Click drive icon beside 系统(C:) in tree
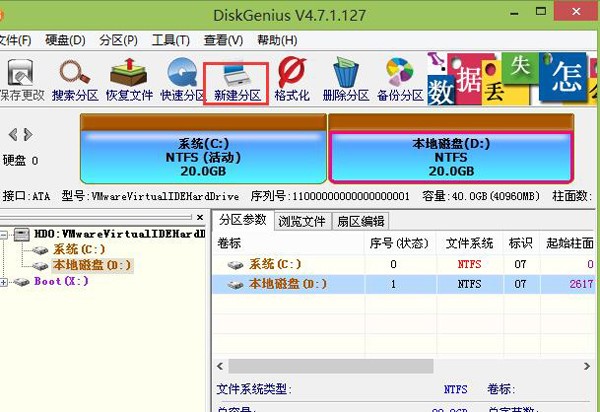600x412 pixels. click(40, 250)
